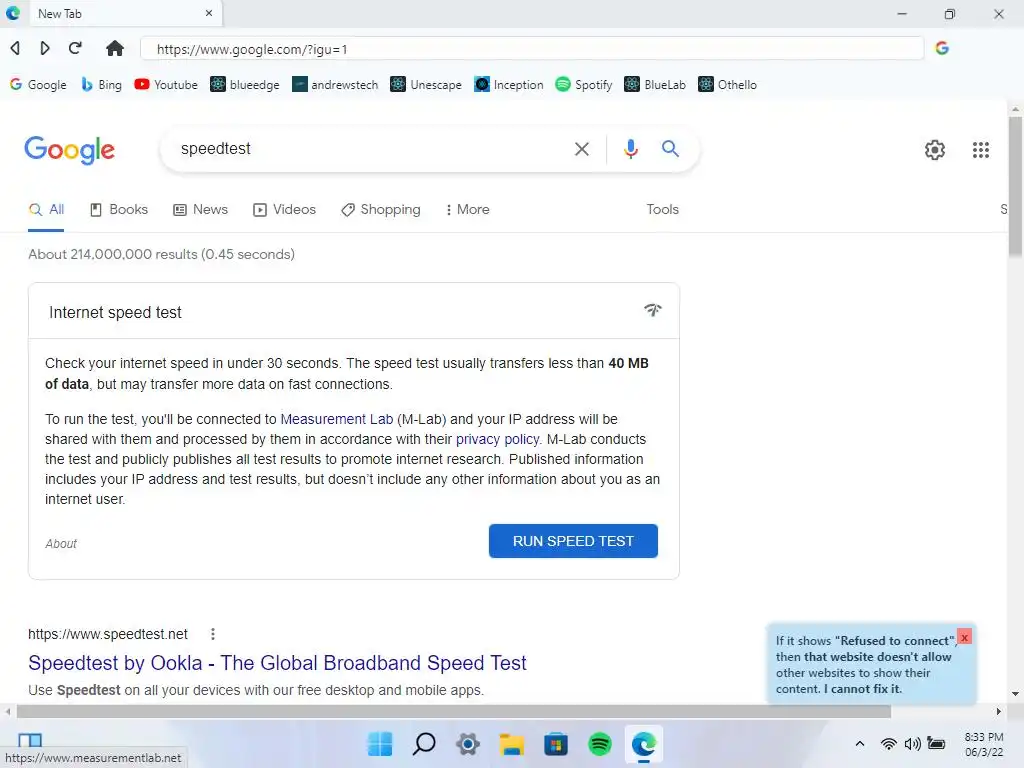Switch to Shopping results tab
Screen dimensions: 1024x768
[381, 210]
